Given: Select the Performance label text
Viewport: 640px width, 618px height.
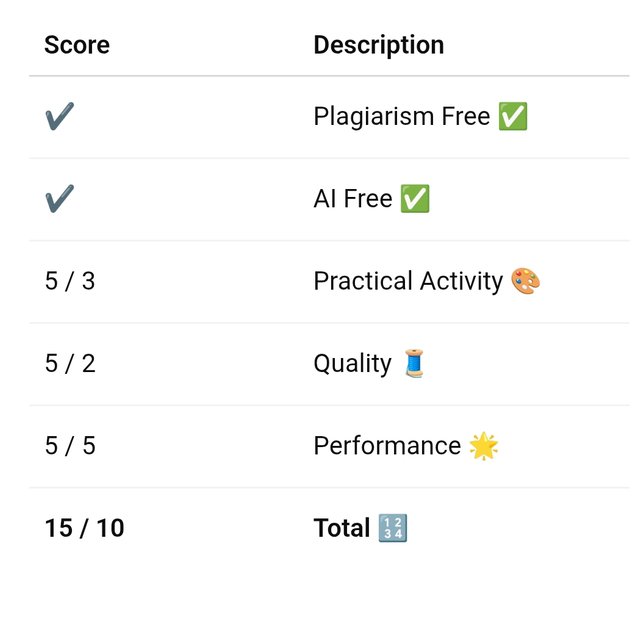Looking at the screenshot, I should click(387, 446).
